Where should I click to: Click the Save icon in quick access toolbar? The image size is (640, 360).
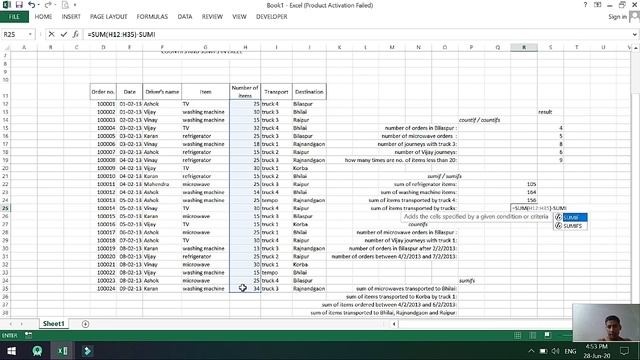19,5
